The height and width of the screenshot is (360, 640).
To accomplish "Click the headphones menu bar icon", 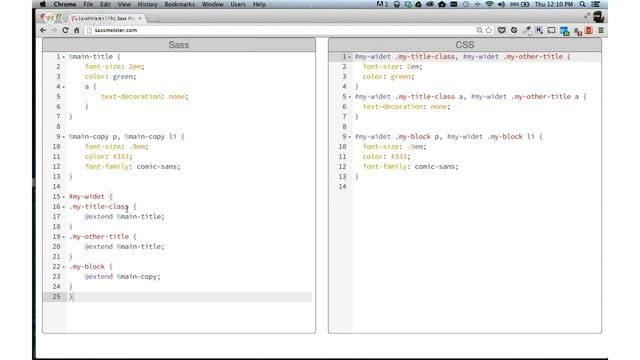I will pyautogui.click(x=396, y=4).
